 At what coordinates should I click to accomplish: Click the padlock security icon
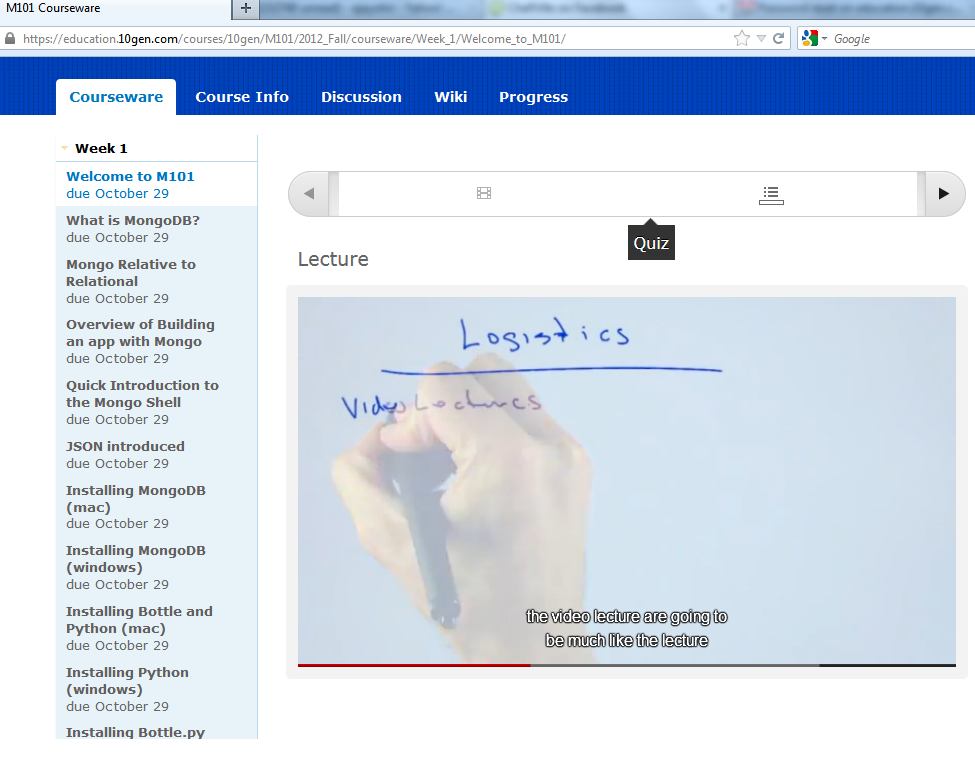click(x=10, y=39)
